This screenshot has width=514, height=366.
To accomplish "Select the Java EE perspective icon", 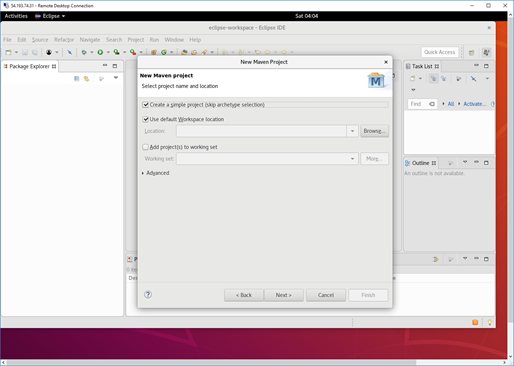I will pos(486,52).
